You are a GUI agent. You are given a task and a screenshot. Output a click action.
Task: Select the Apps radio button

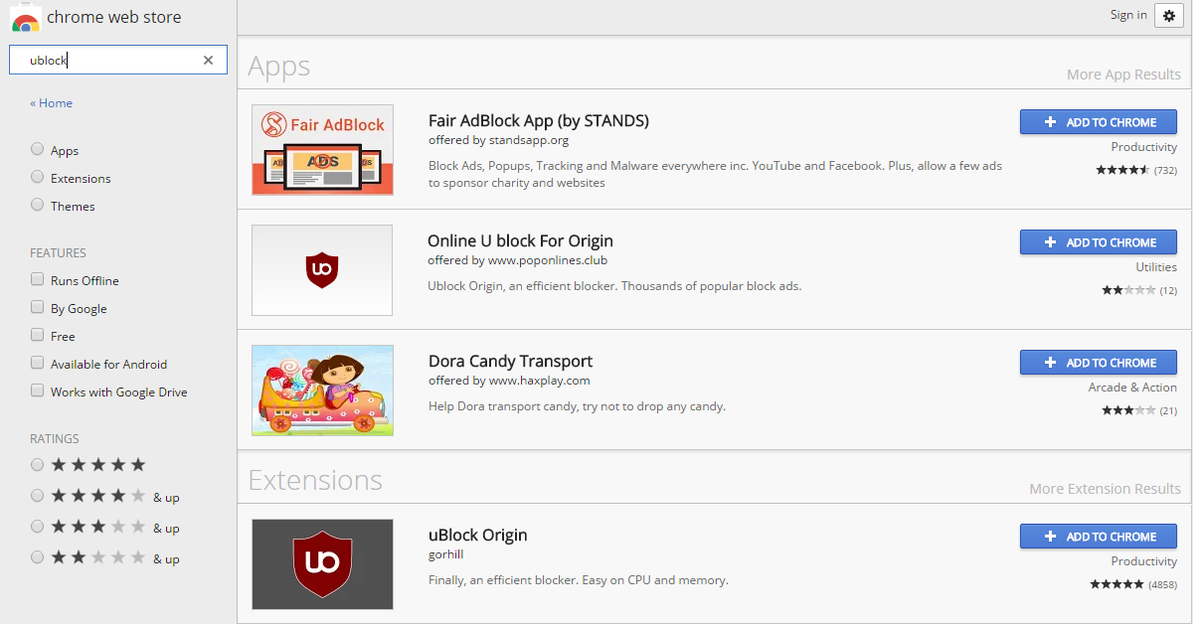(x=37, y=149)
